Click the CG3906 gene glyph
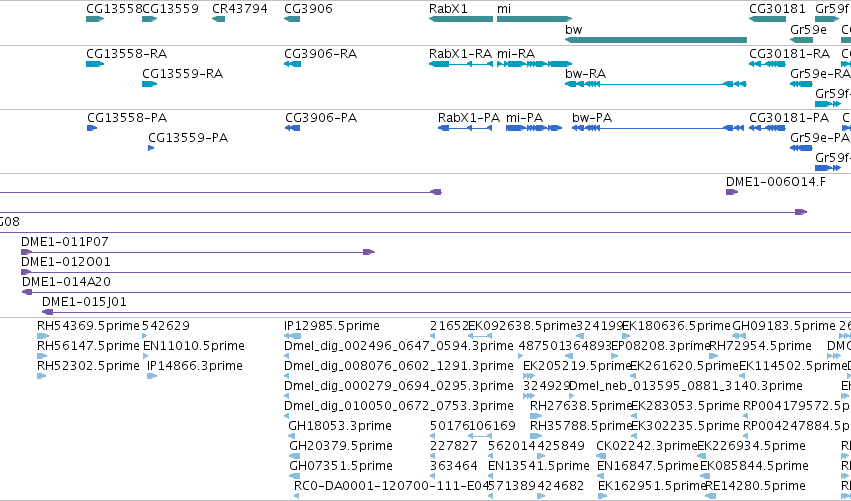 tap(291, 19)
